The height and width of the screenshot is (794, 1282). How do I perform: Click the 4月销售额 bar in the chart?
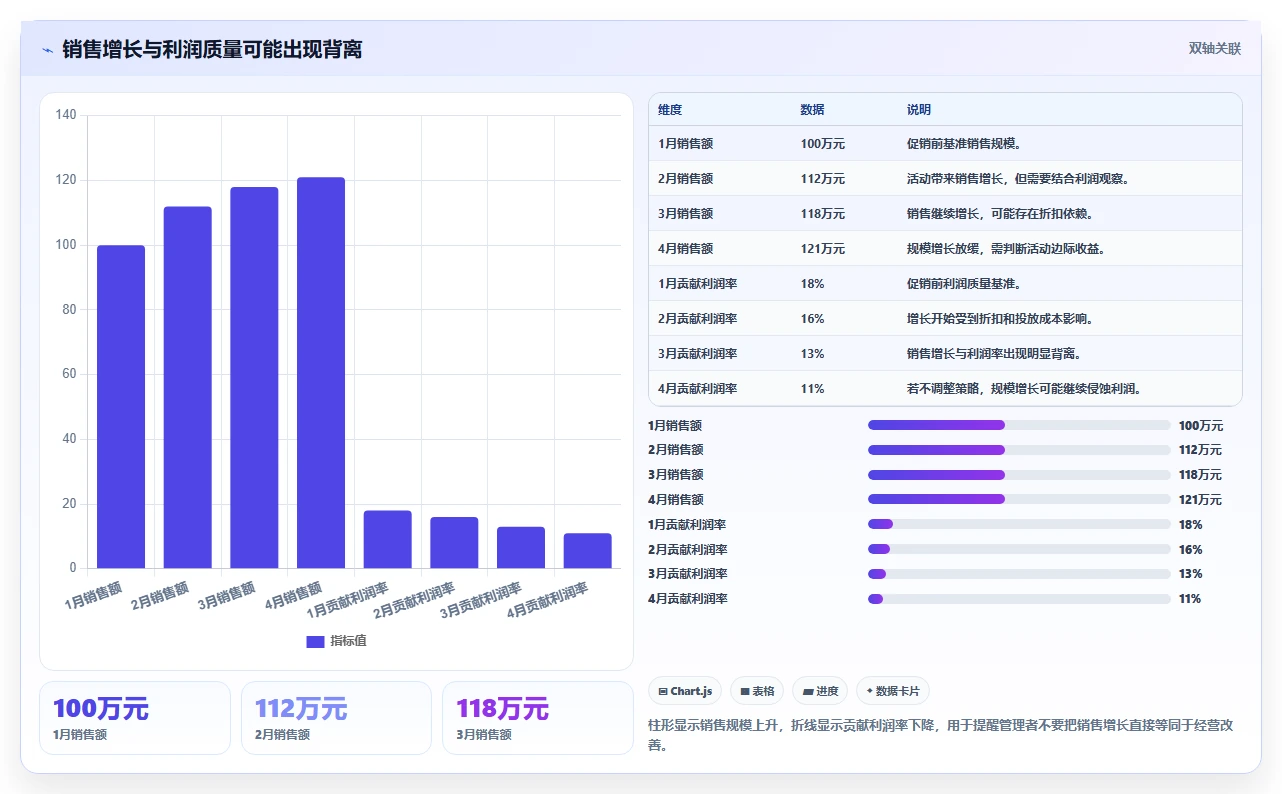tap(321, 373)
